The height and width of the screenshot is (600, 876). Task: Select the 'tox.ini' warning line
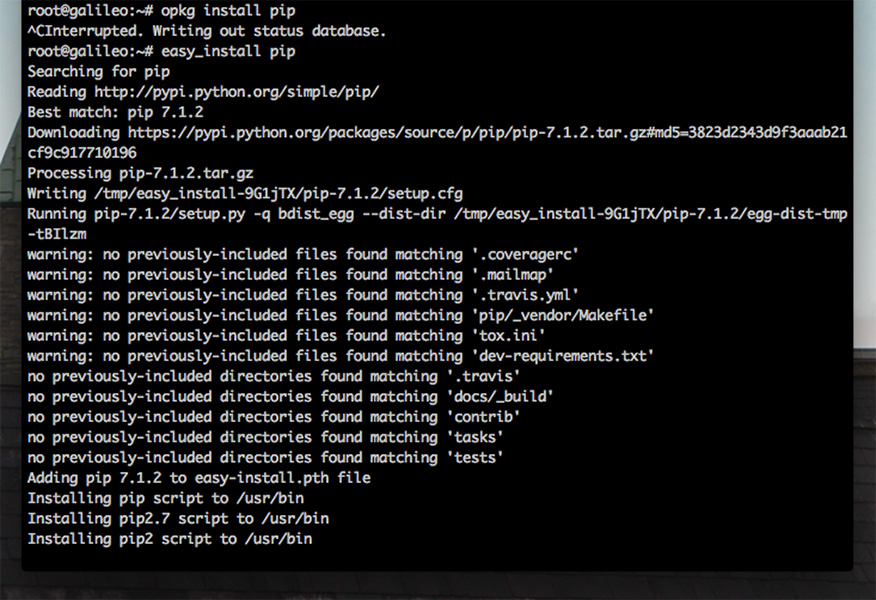click(x=282, y=335)
